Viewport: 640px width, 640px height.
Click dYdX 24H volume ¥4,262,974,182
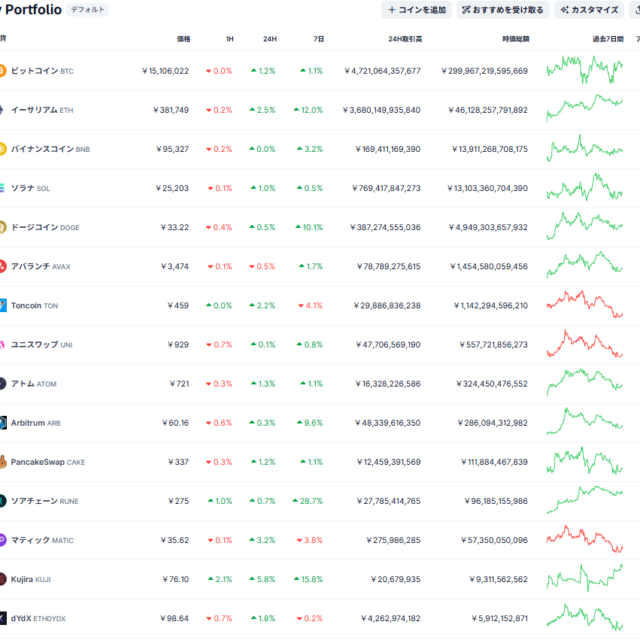click(391, 618)
